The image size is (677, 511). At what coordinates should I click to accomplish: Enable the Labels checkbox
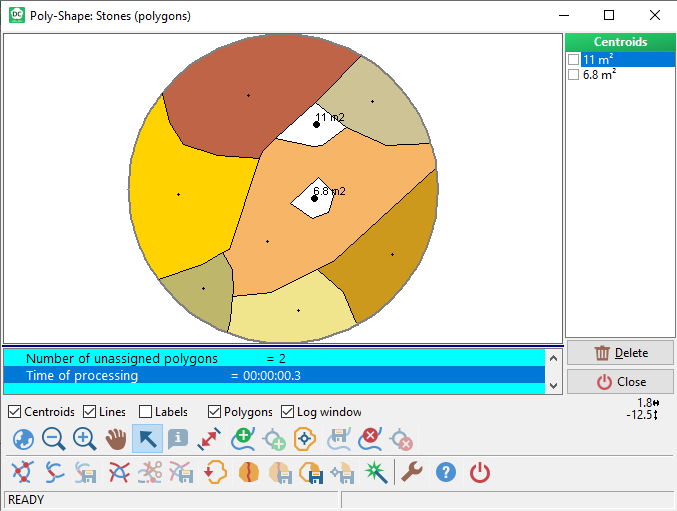point(146,412)
